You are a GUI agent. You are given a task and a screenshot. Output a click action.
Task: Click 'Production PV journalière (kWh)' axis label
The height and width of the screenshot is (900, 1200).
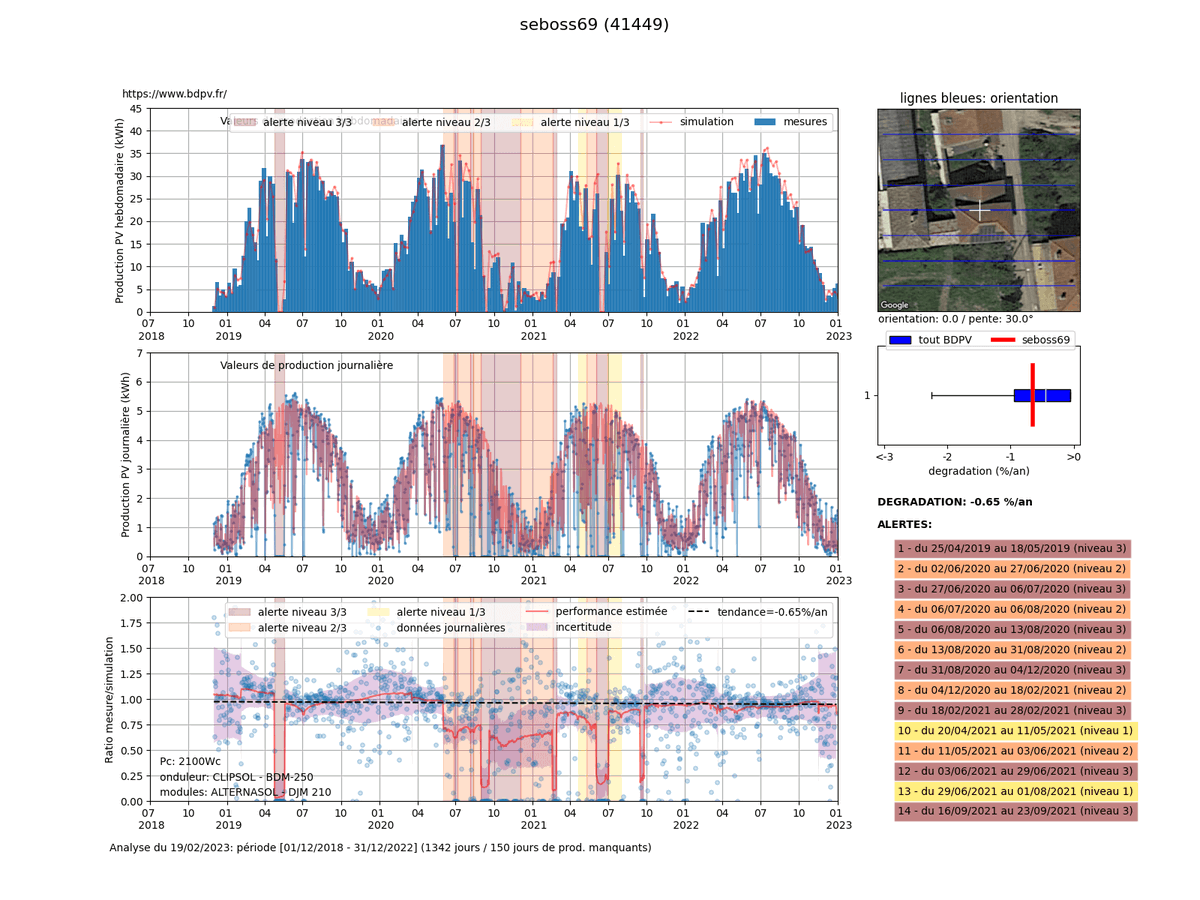125,455
